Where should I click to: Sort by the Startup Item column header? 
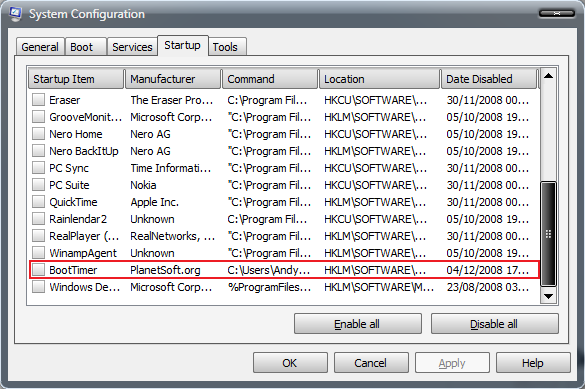(x=76, y=79)
